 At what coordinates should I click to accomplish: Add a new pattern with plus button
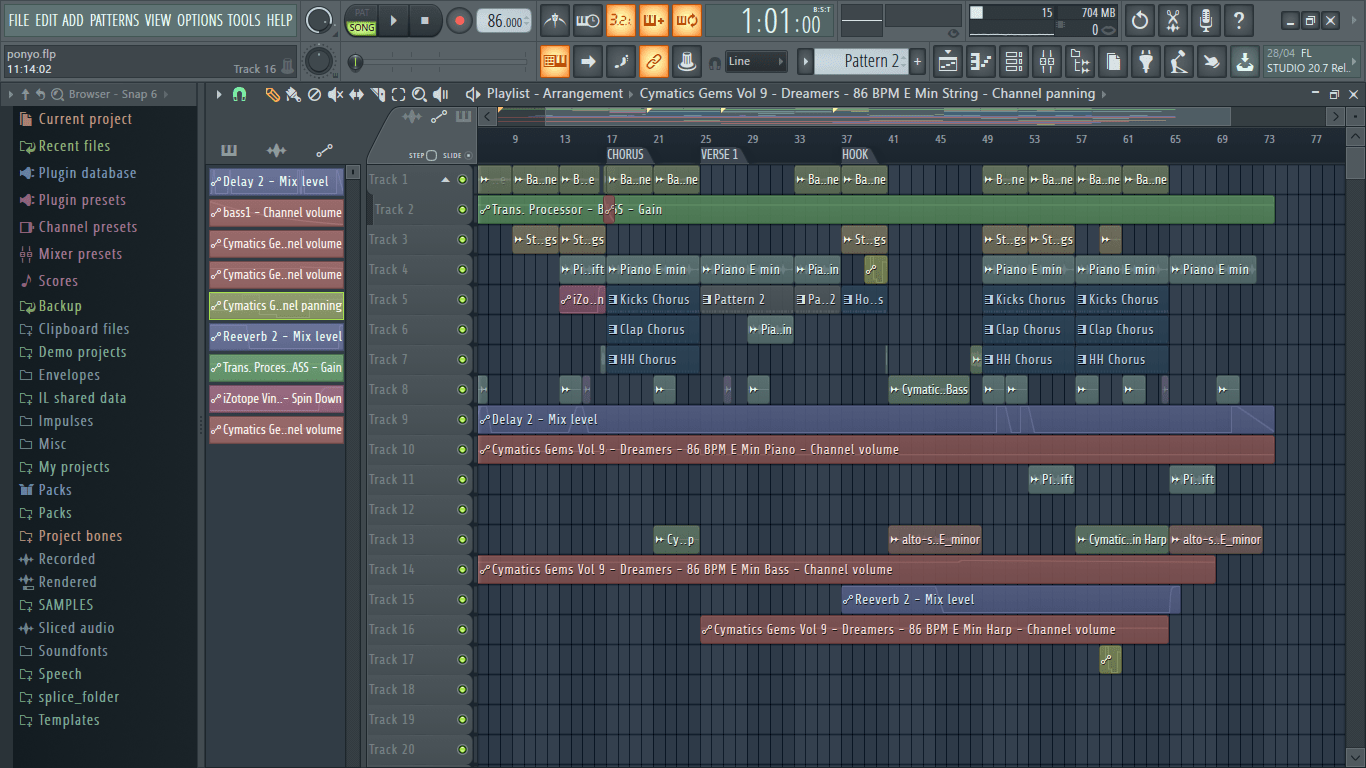(918, 62)
